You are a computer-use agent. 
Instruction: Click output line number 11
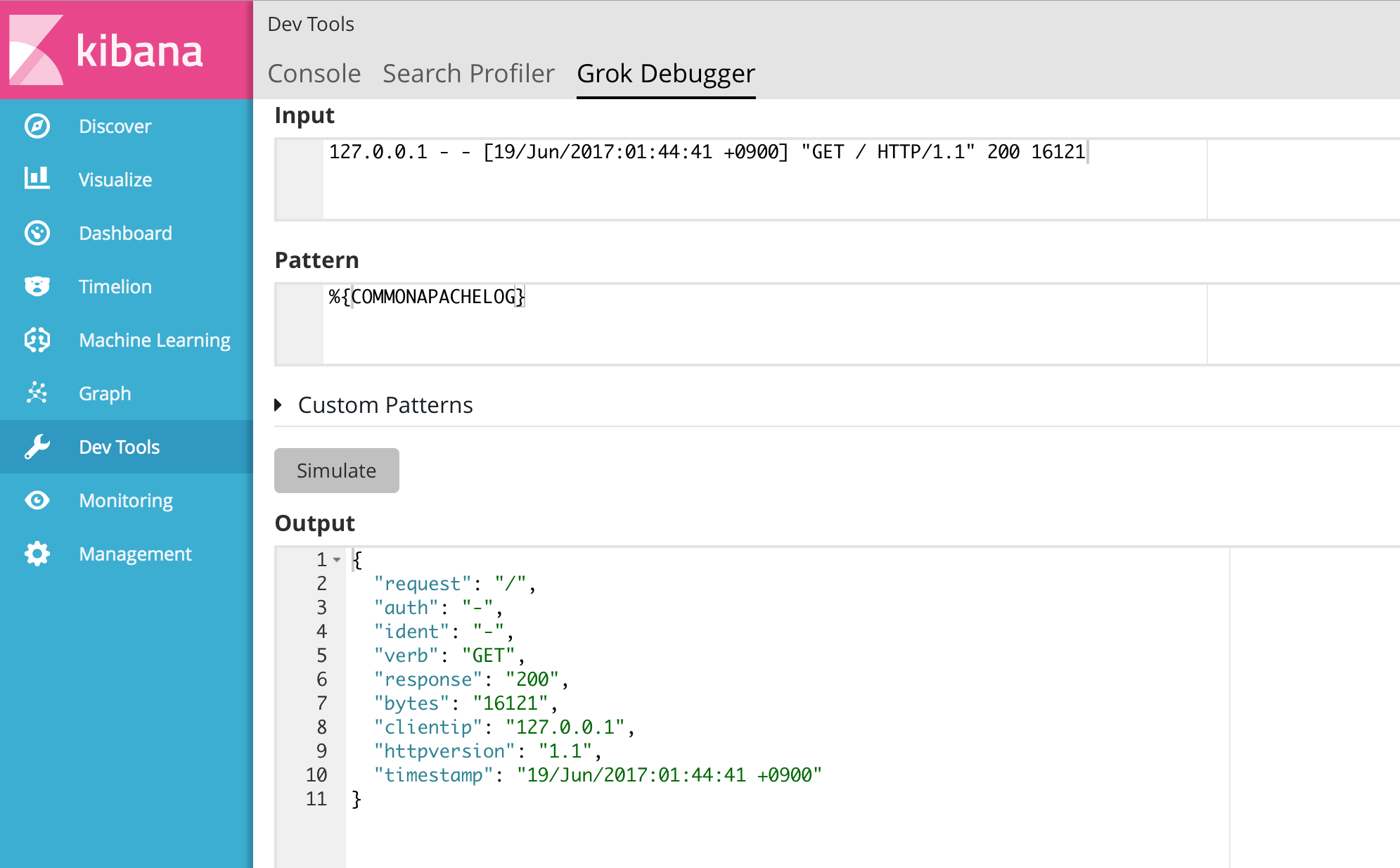point(316,799)
